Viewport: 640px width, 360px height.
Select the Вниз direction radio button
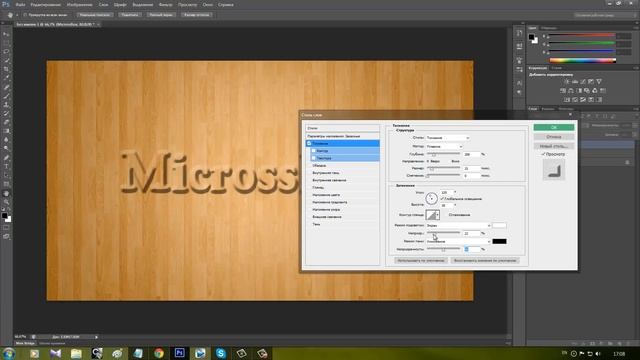click(449, 161)
